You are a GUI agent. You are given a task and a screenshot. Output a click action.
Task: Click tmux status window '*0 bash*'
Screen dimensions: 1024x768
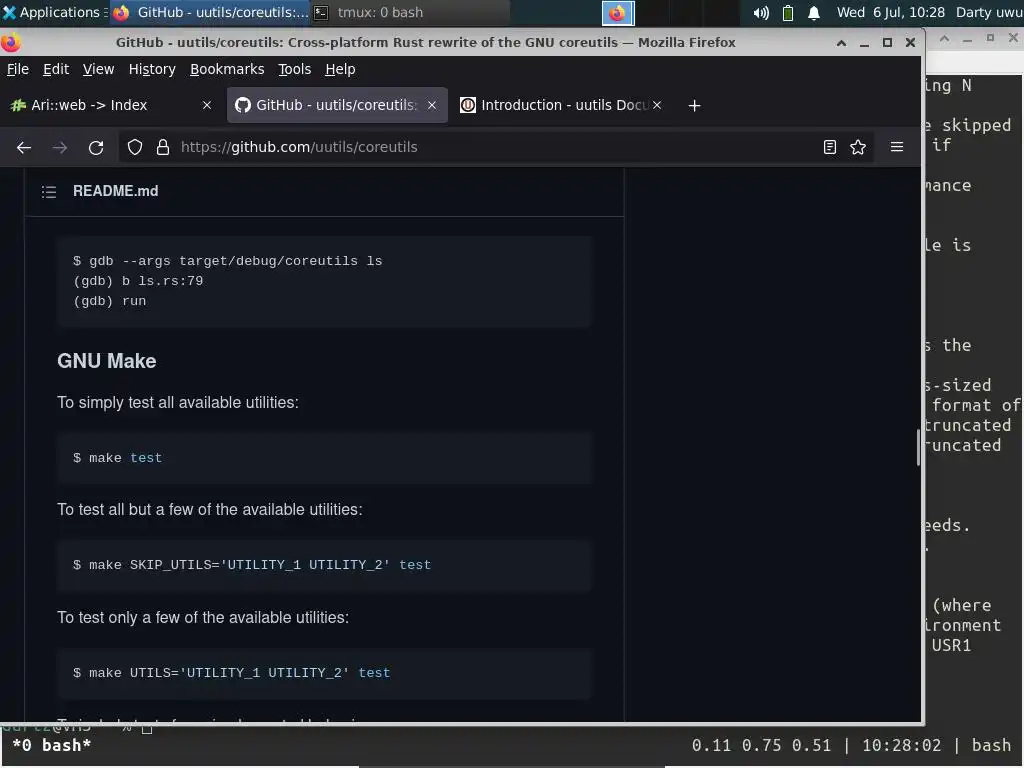[52, 746]
